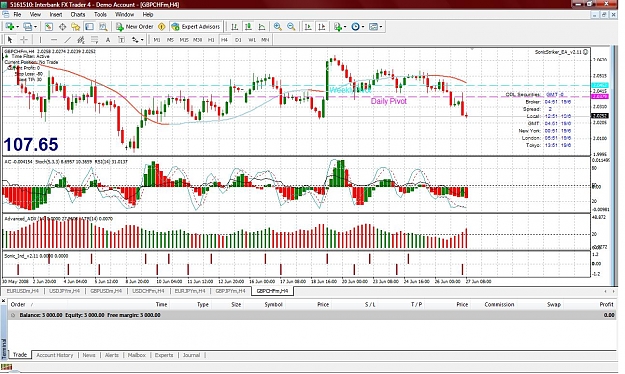Sort by the Profit column header
Viewport: 625px width, 374px height.
click(606, 304)
